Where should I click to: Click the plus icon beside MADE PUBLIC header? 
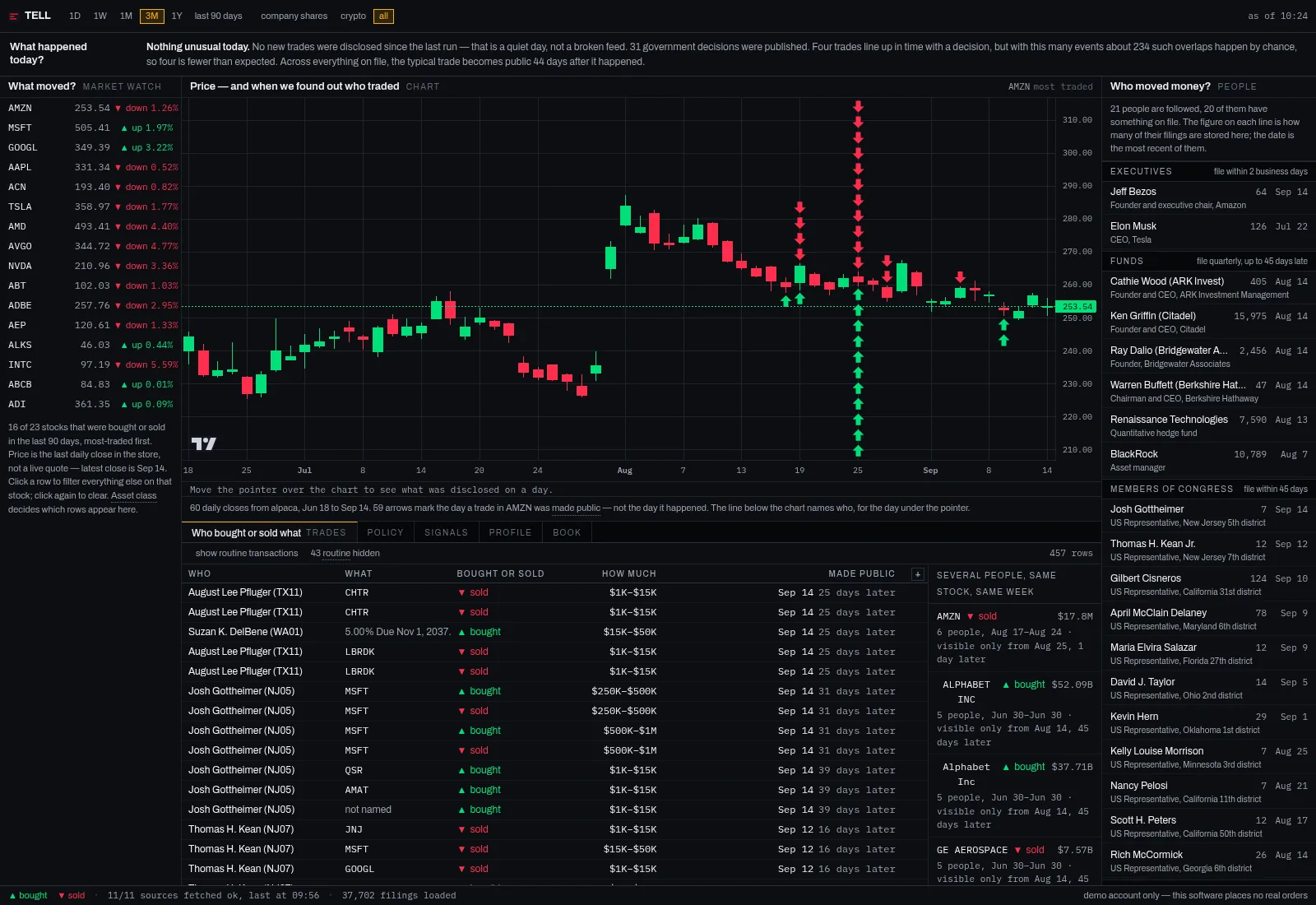click(x=918, y=574)
